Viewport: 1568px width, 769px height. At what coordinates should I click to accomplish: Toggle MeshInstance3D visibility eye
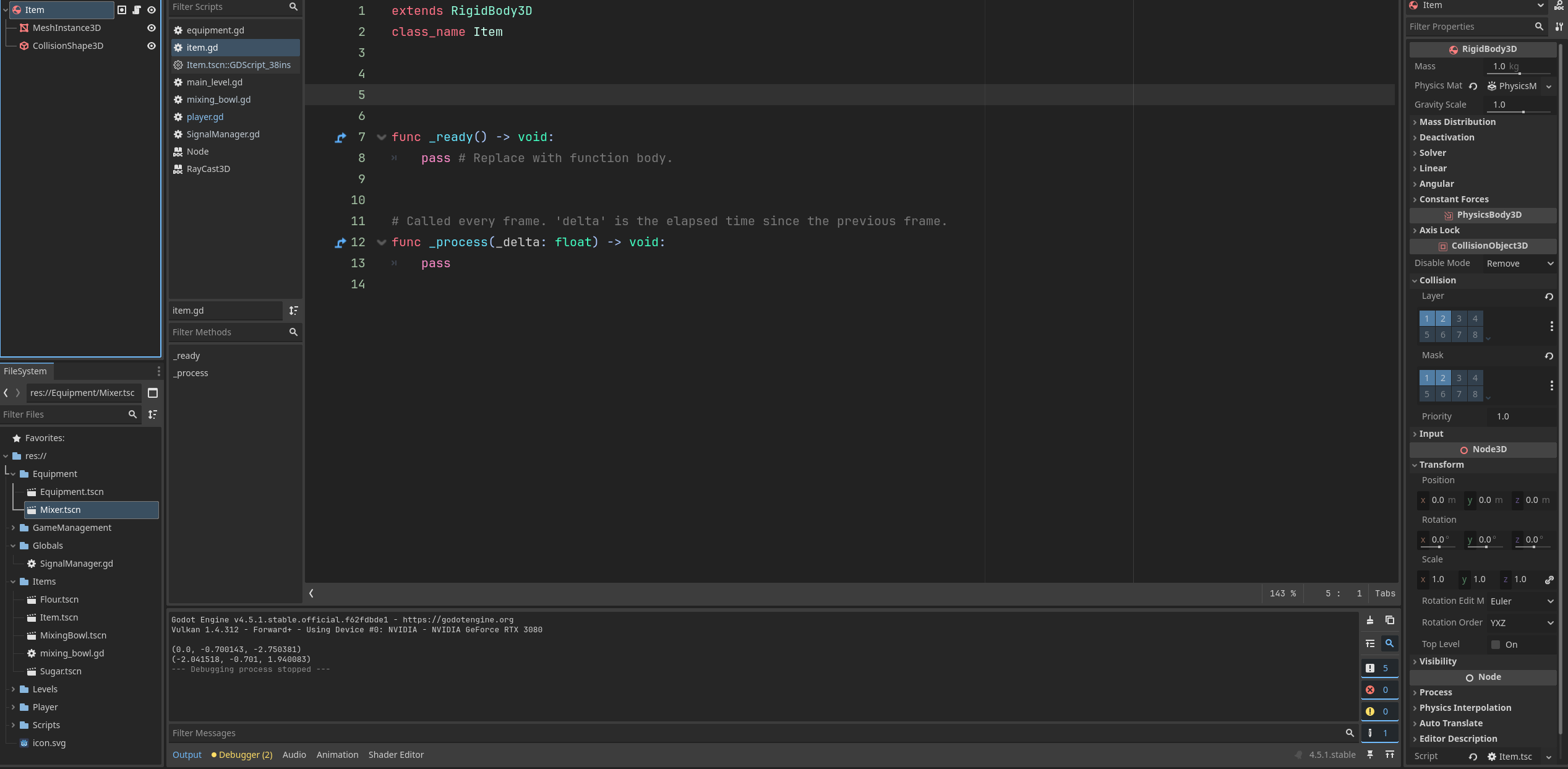pyautogui.click(x=151, y=28)
